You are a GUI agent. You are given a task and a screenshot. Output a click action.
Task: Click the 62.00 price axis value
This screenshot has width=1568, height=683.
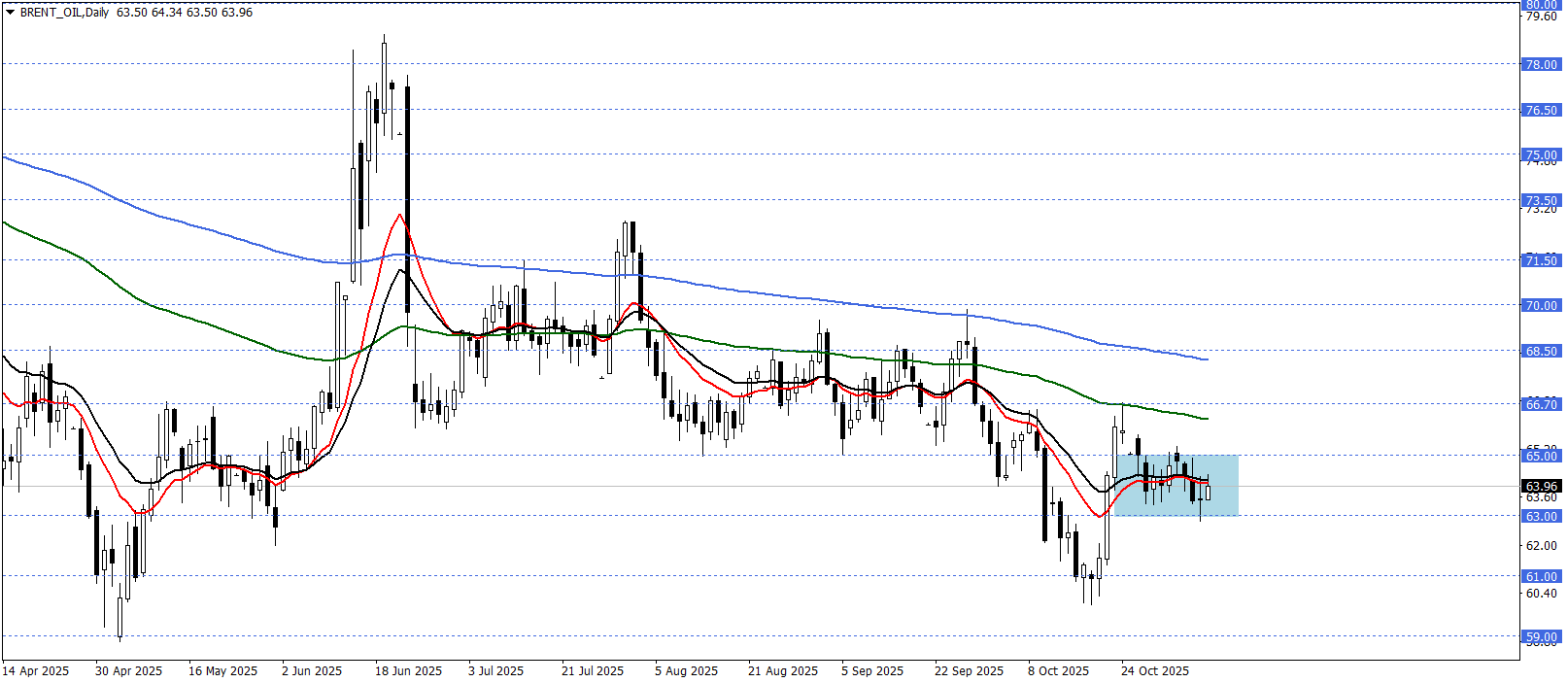coord(1541,546)
